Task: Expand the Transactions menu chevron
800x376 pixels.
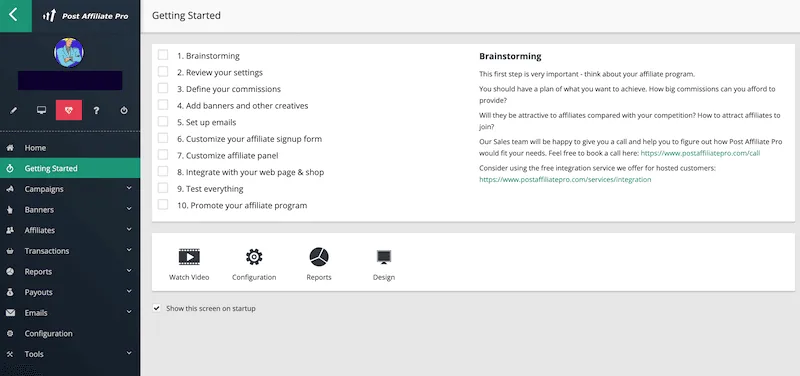Action: click(x=129, y=250)
